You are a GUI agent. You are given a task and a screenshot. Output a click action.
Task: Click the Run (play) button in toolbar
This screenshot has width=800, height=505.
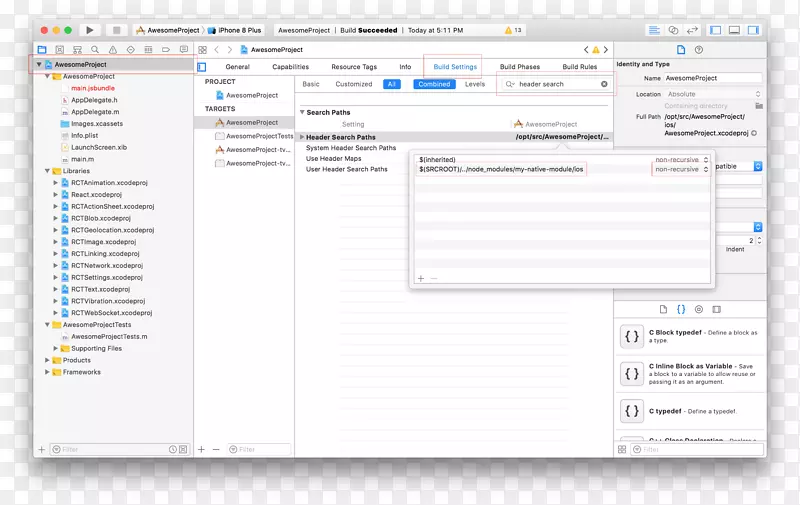pyautogui.click(x=90, y=31)
